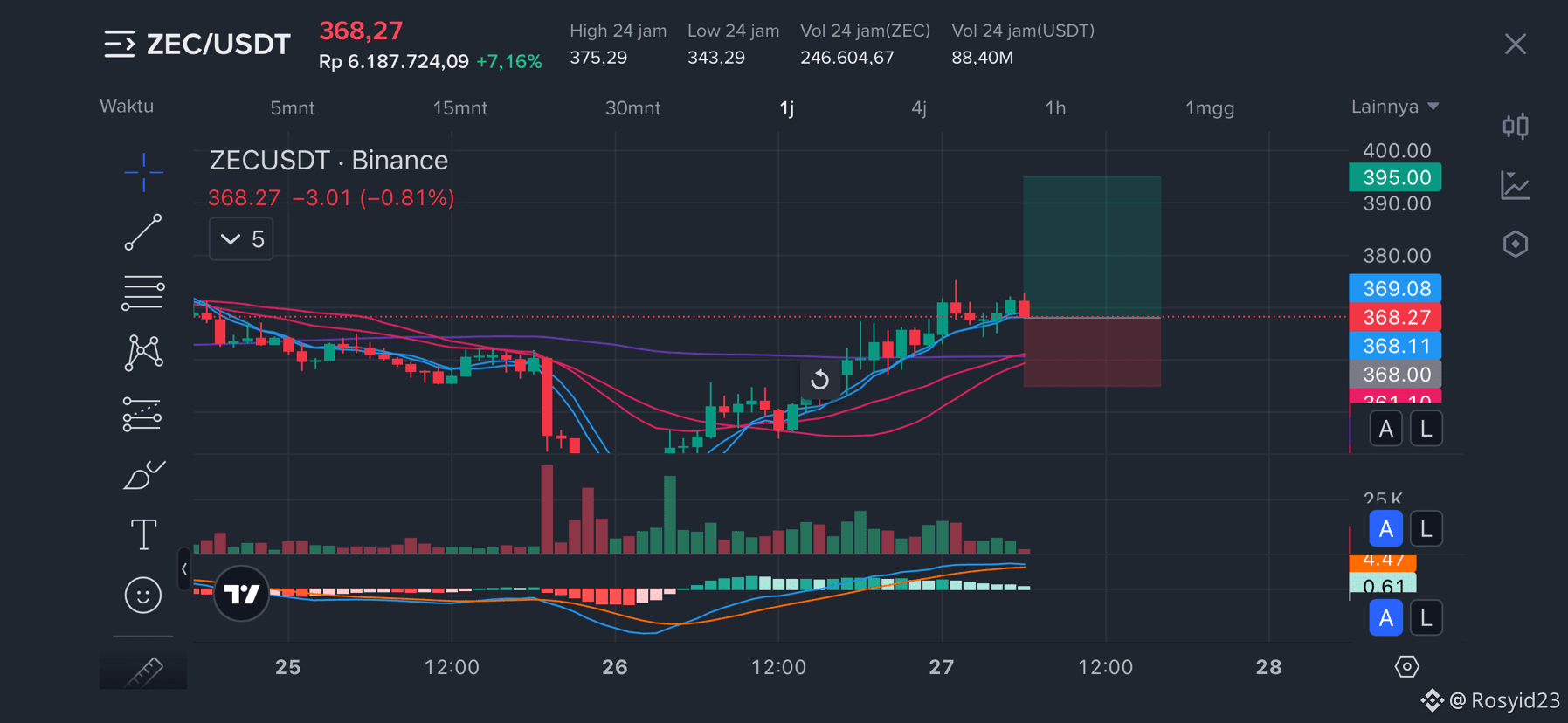Open the Fibonacci retracement tool

(143, 293)
